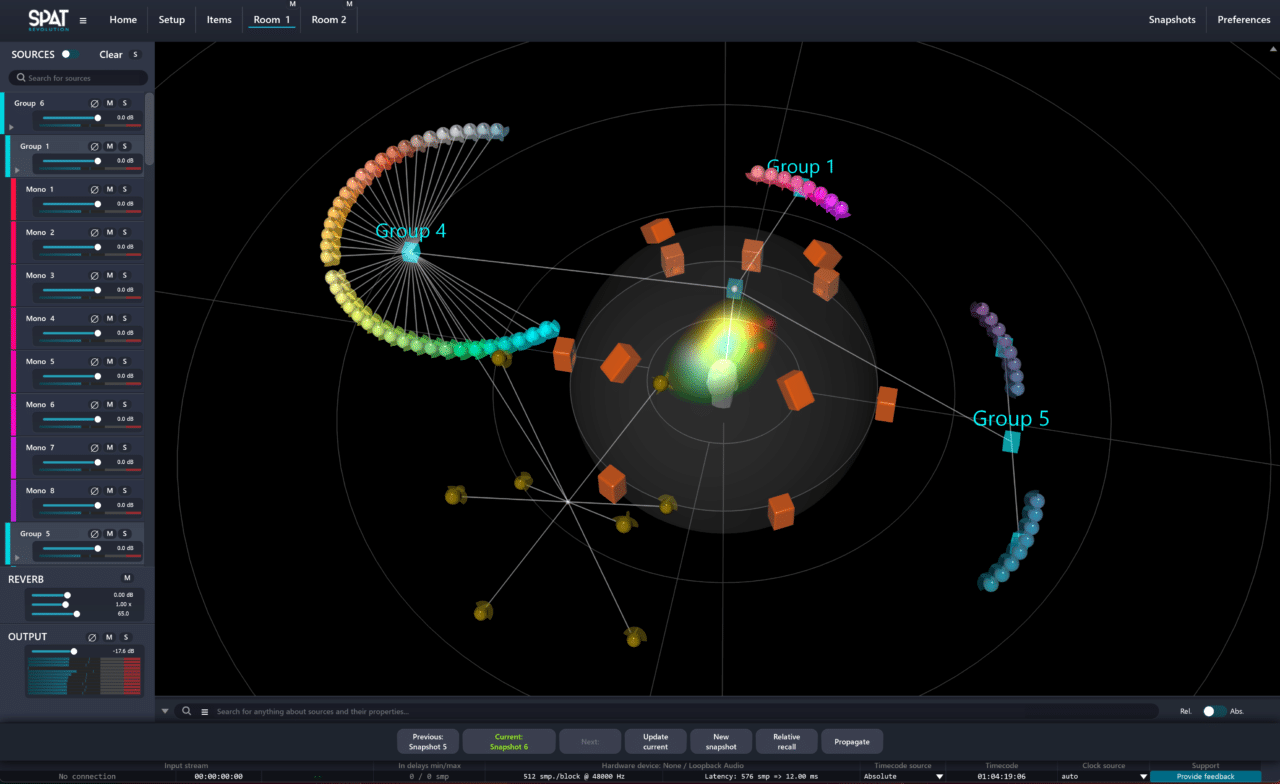Image resolution: width=1280 pixels, height=784 pixels.
Task: Click the magnifier search icon in bottom bar
Action: [x=186, y=711]
